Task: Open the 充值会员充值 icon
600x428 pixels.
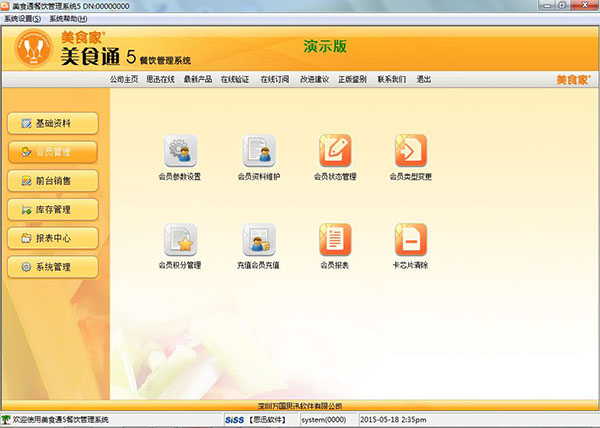Action: coord(259,239)
